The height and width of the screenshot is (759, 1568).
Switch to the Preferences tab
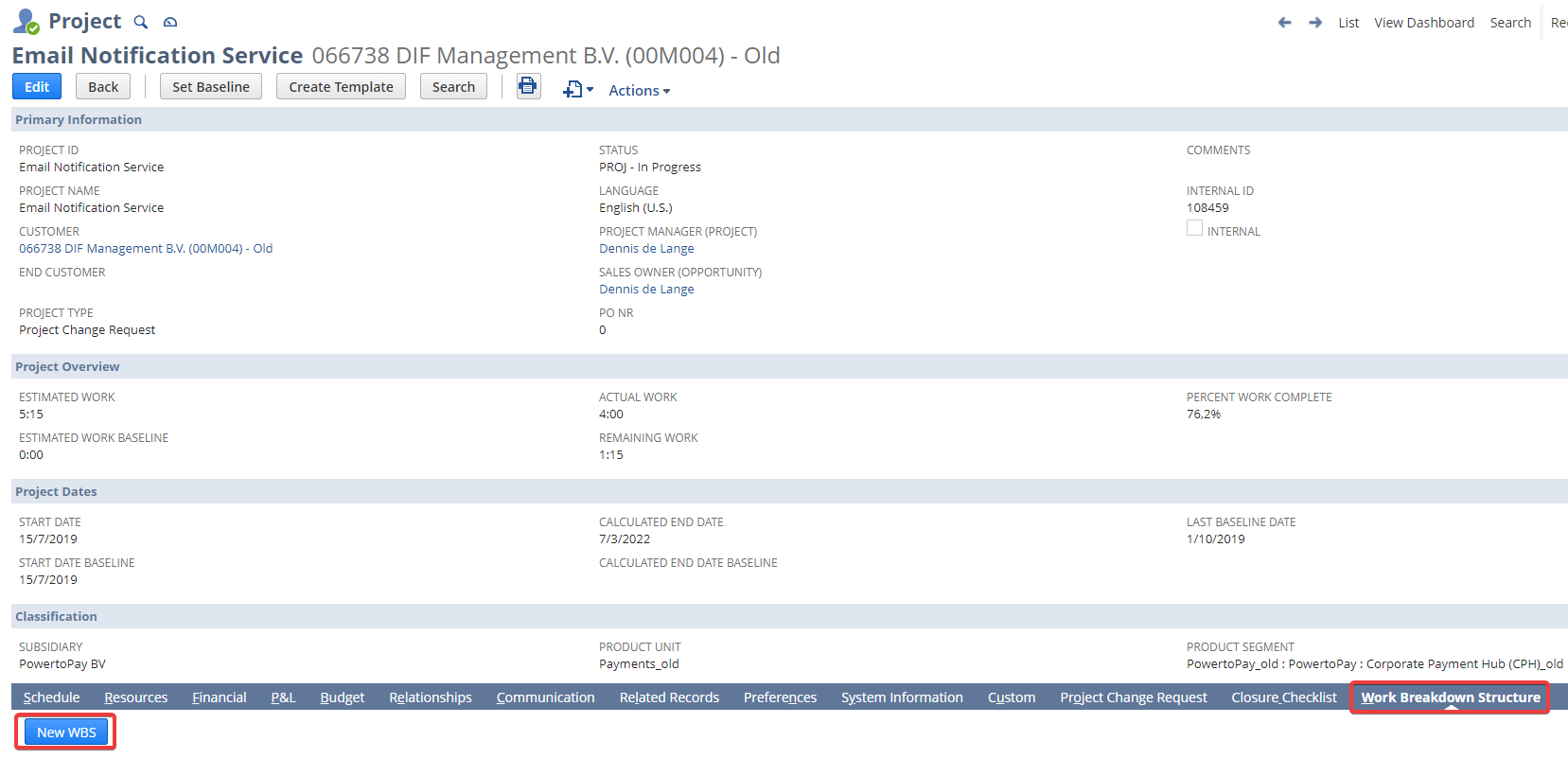pyautogui.click(x=780, y=697)
